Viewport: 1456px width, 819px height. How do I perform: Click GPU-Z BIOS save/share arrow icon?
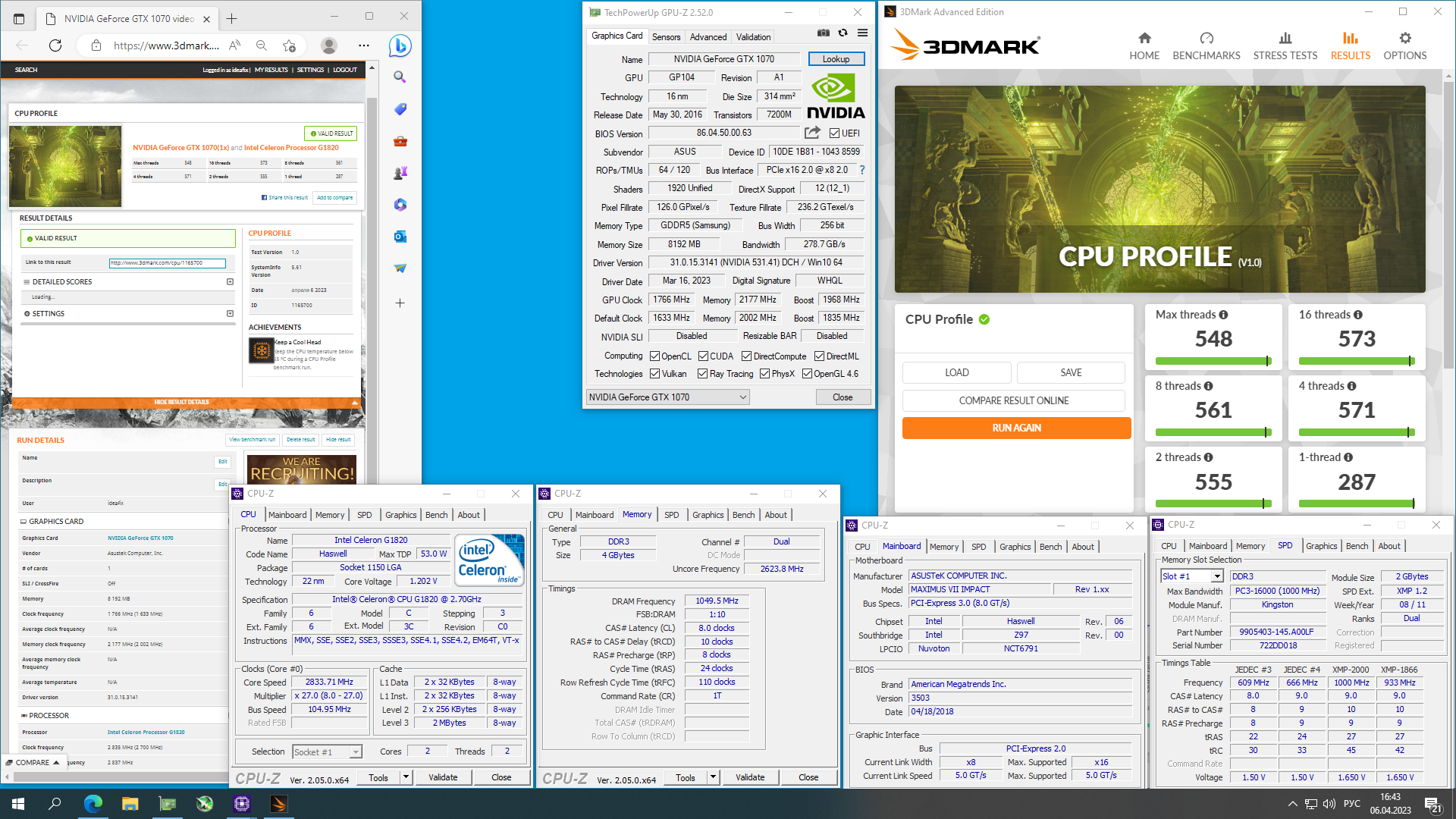point(812,133)
